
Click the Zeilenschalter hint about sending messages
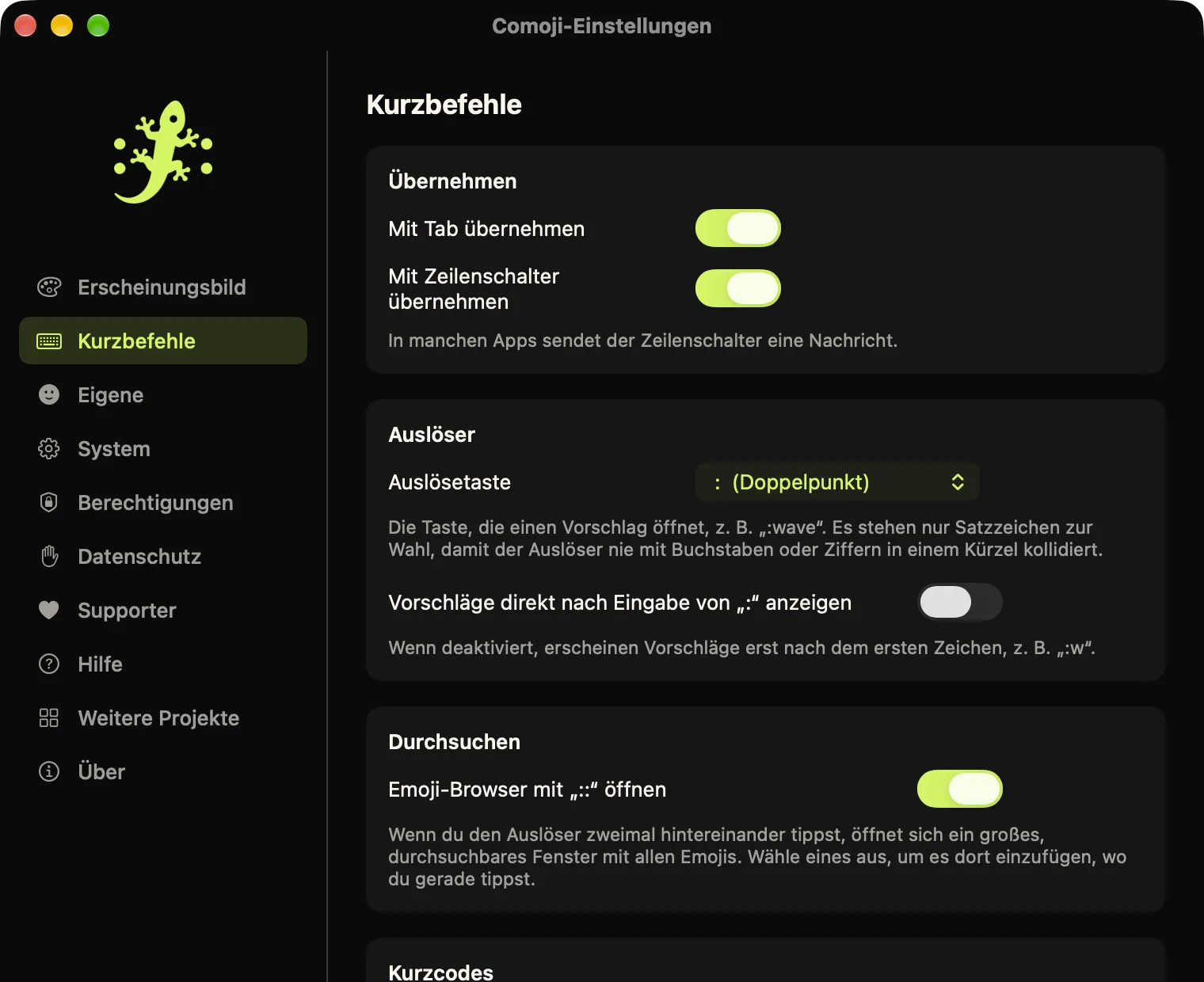click(x=642, y=341)
